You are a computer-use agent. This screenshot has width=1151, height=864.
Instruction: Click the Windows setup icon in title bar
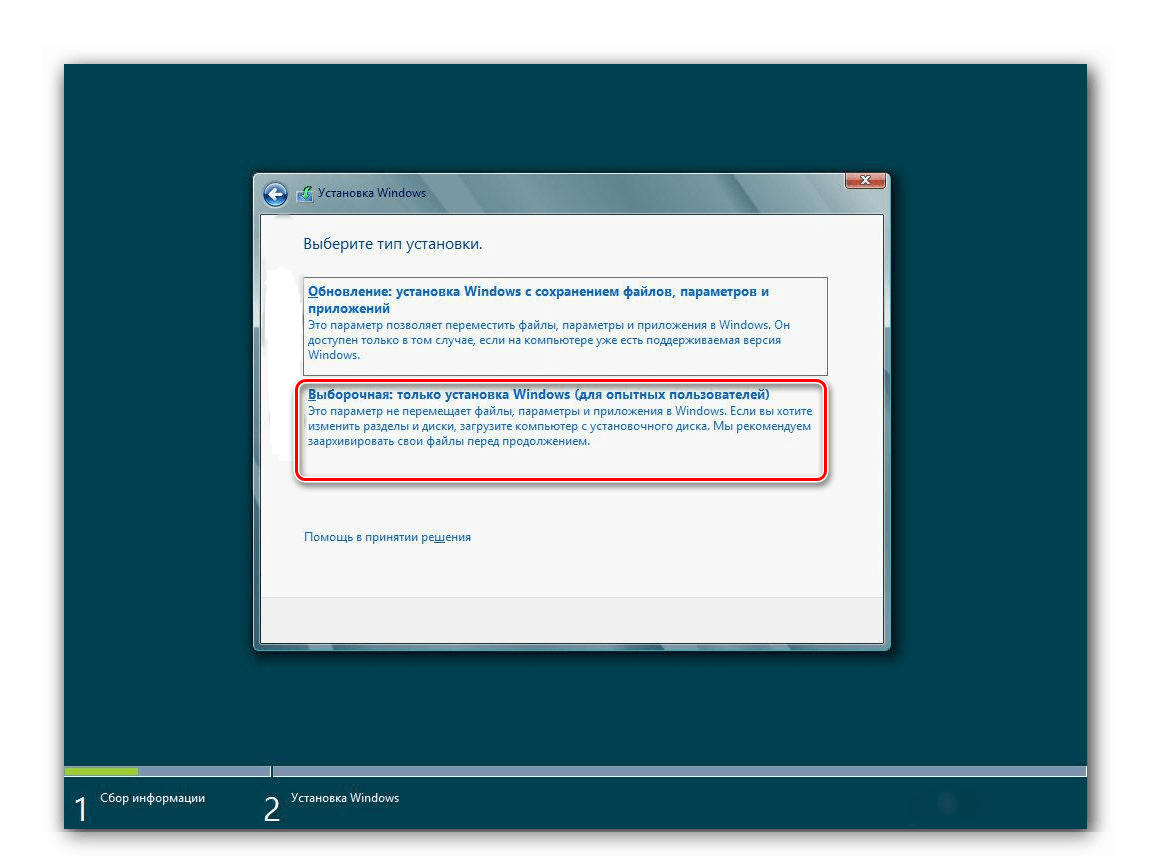point(305,194)
